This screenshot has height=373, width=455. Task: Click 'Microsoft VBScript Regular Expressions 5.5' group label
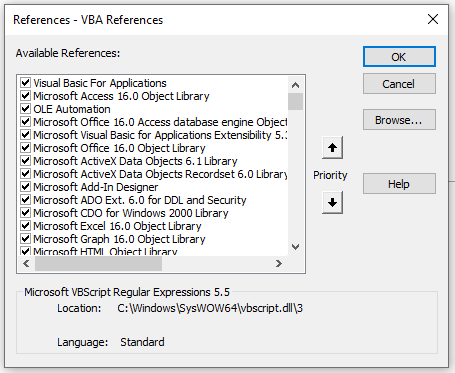click(127, 292)
